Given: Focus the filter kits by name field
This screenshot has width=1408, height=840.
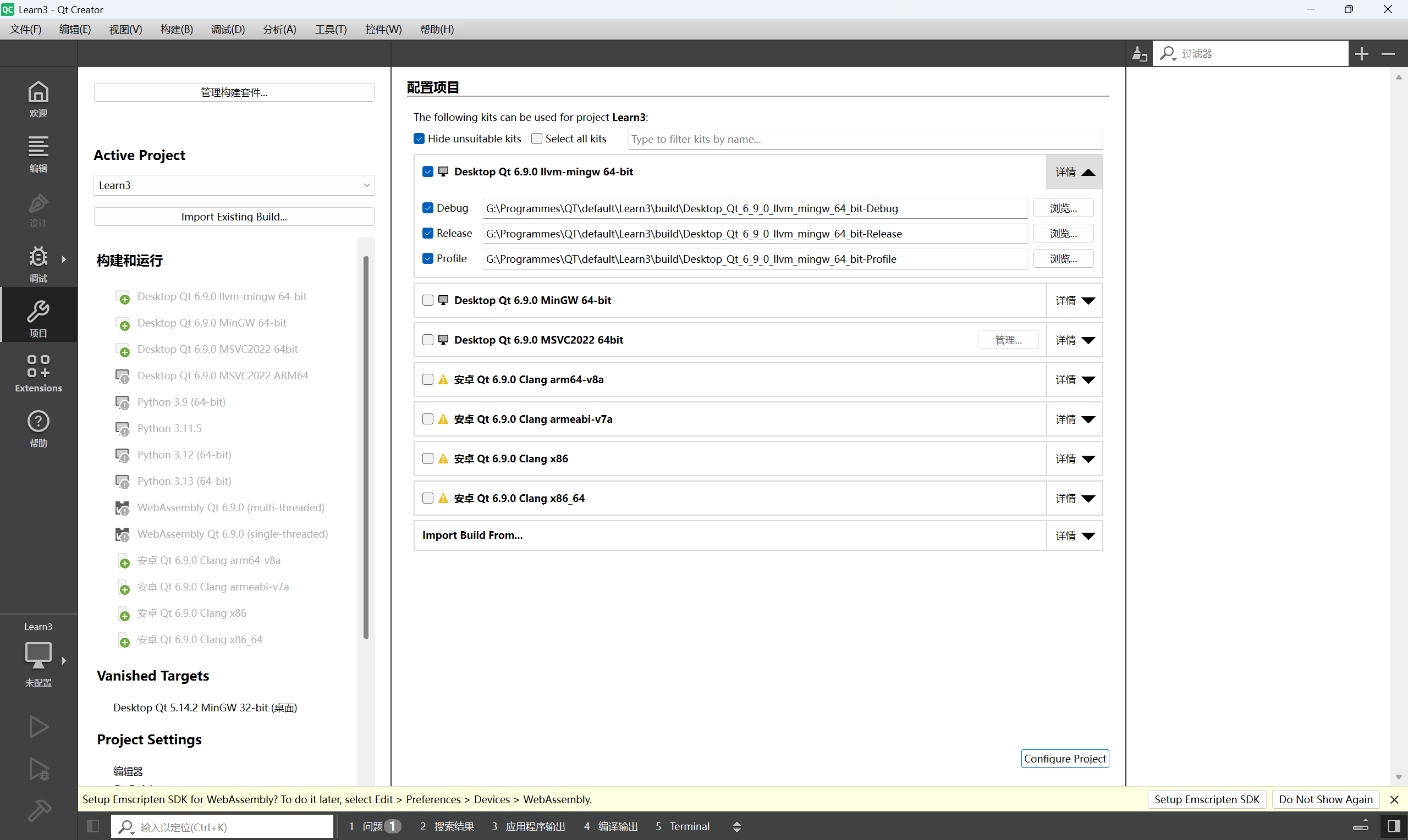Looking at the screenshot, I should pos(865,139).
